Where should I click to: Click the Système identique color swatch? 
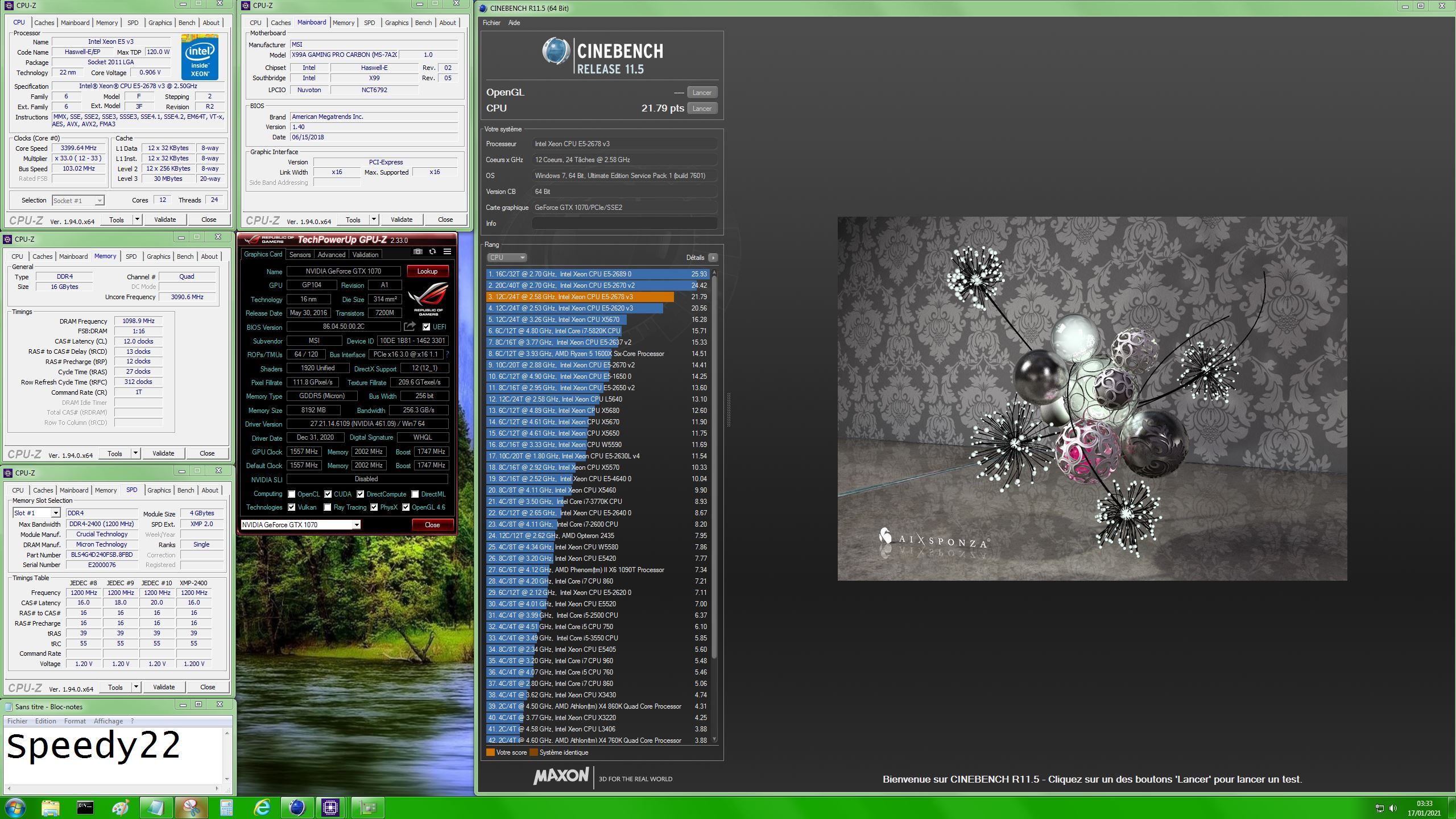coord(533,752)
